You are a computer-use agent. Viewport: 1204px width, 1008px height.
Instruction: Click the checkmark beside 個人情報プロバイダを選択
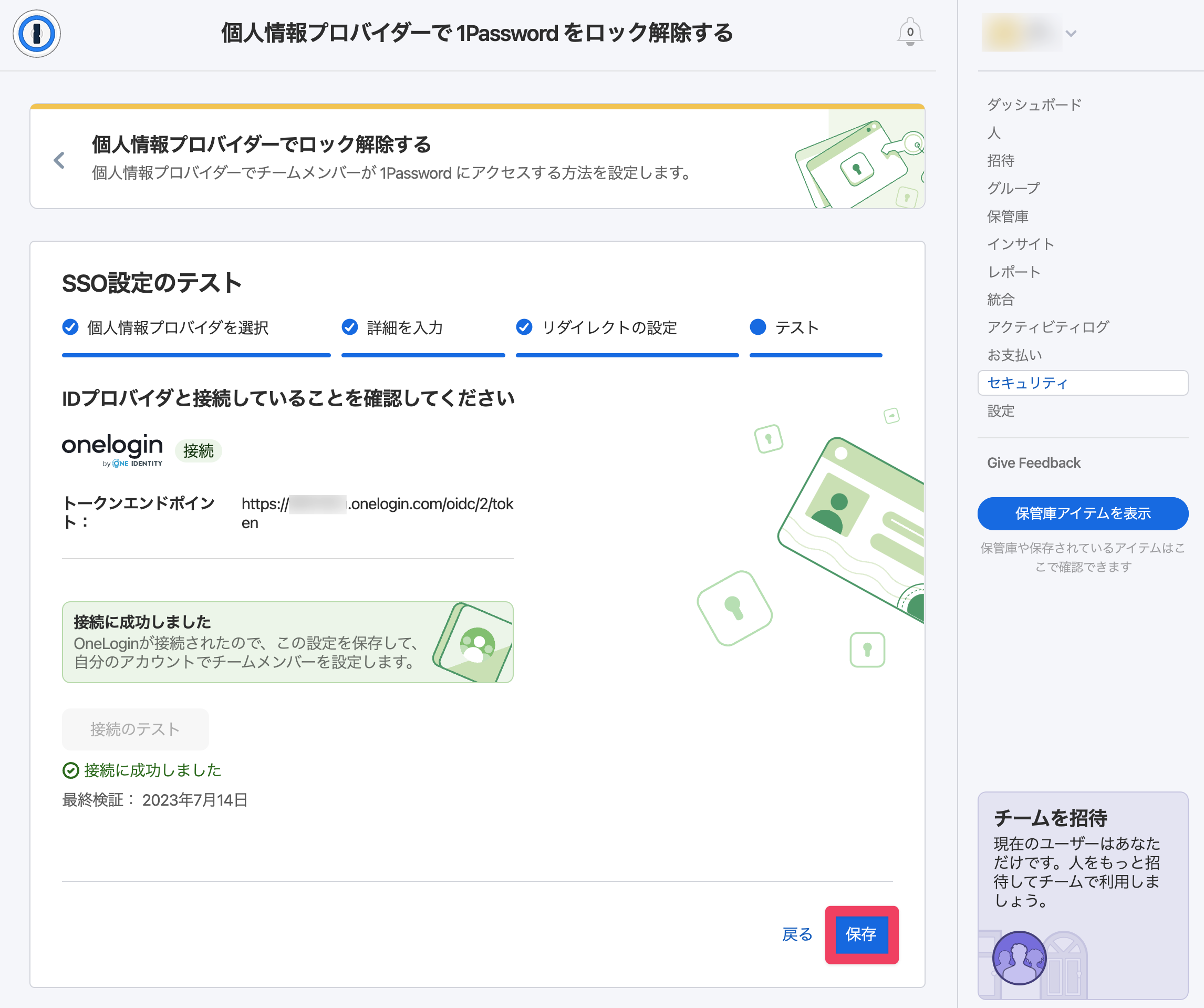click(70, 327)
